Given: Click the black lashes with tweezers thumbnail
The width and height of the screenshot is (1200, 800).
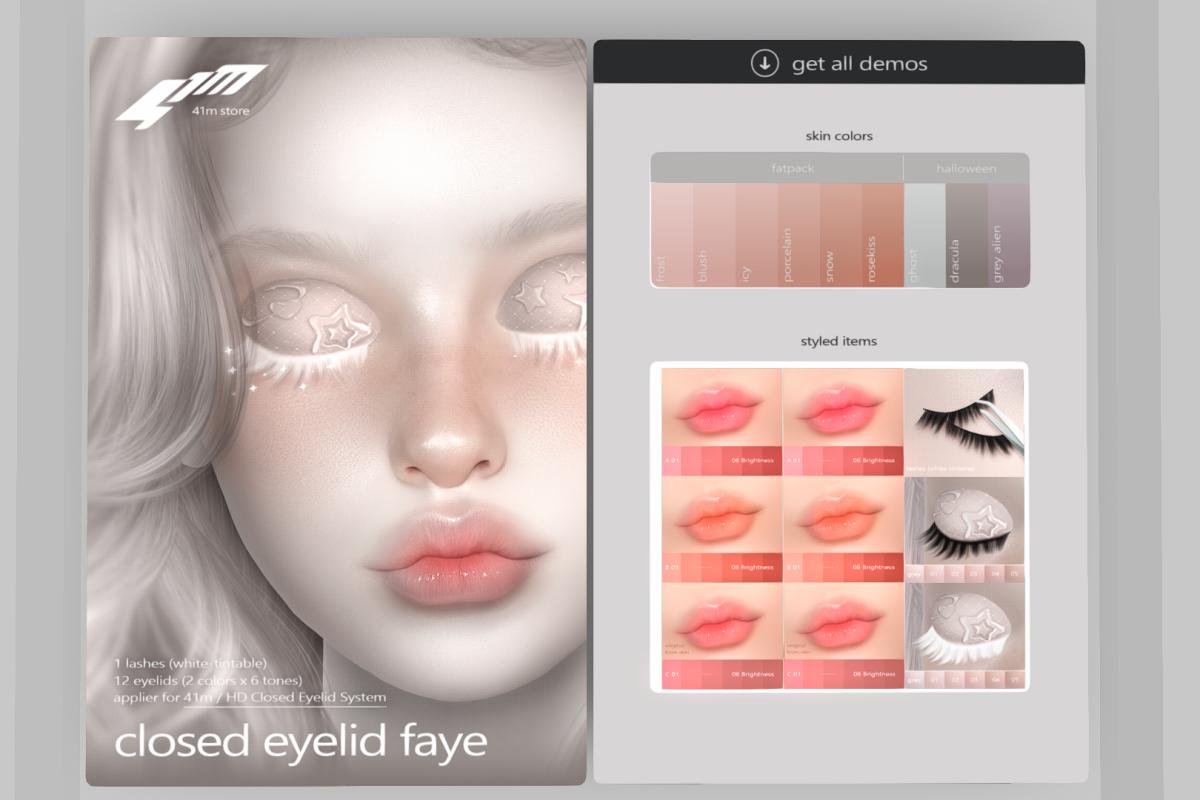Looking at the screenshot, I should click(964, 420).
